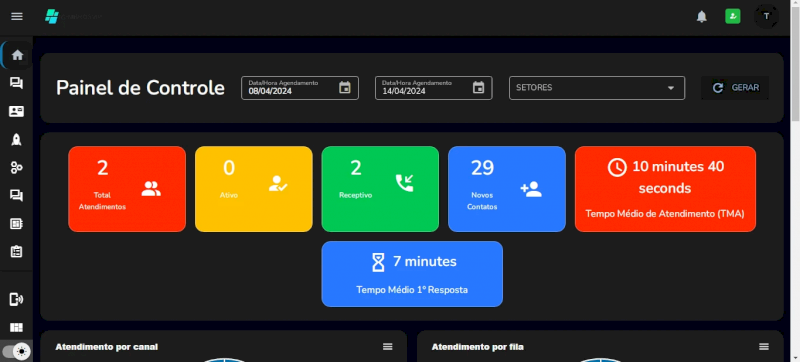This screenshot has height=362, width=800.
Task: Click the Tempo Médio 1º Resposta card
Action: coord(412,274)
